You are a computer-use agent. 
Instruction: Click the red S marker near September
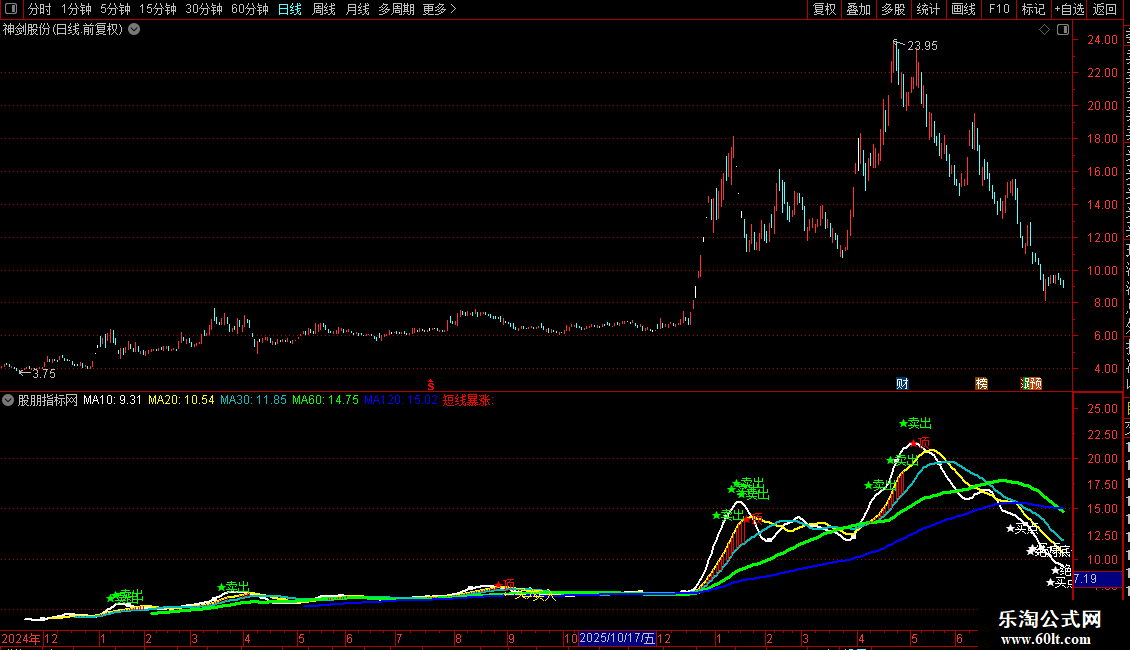[x=431, y=385]
